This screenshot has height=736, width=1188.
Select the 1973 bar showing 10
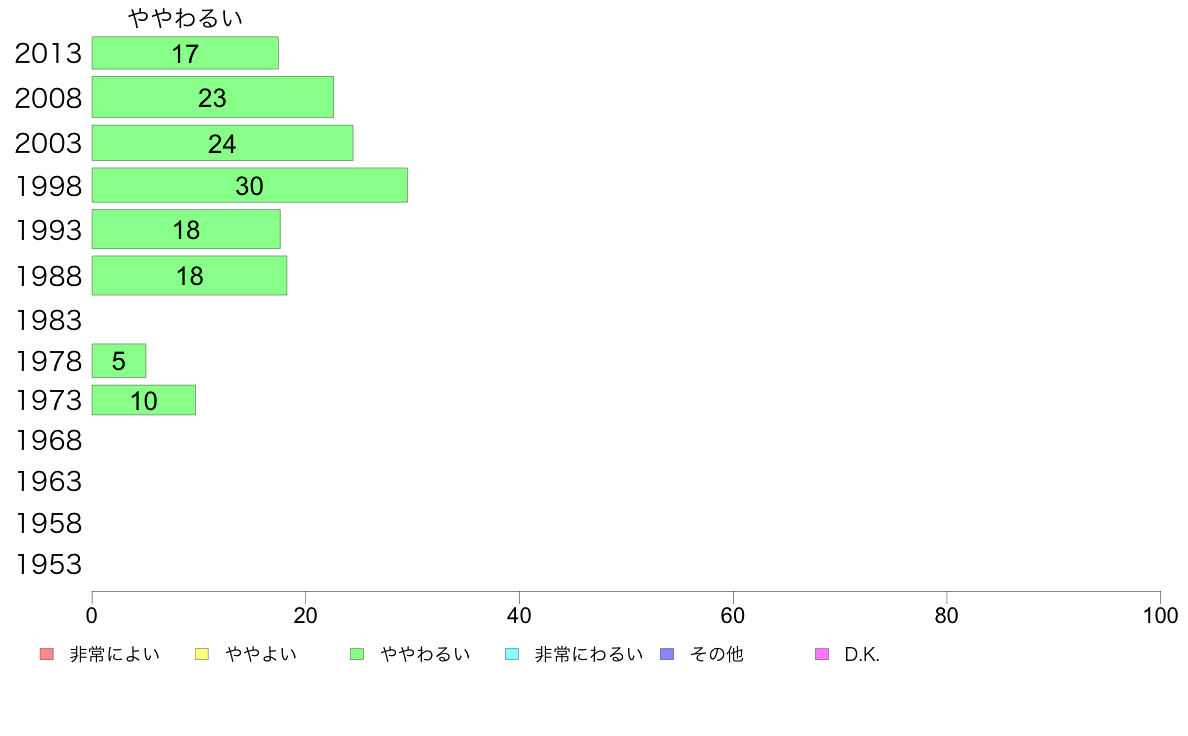[144, 400]
